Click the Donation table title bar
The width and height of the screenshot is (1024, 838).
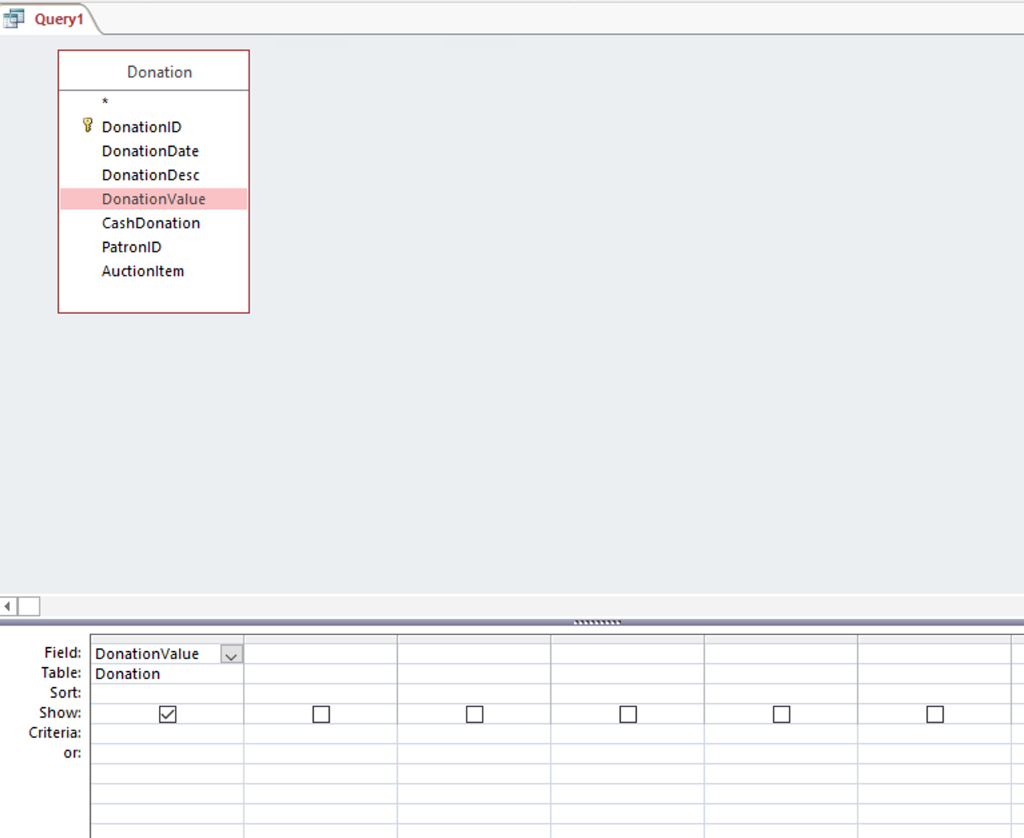point(153,71)
